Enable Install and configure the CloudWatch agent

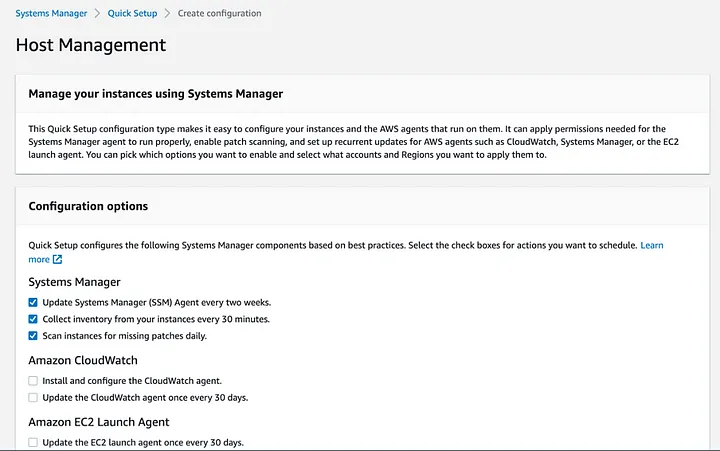coord(33,381)
